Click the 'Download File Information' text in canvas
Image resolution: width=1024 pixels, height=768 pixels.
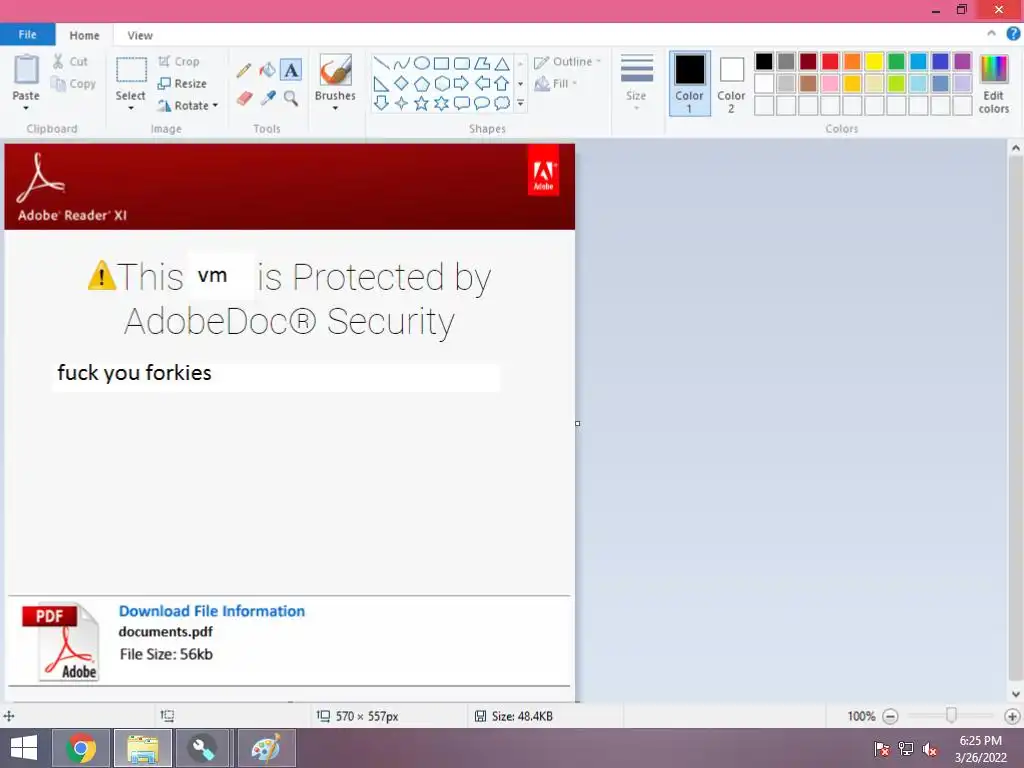[x=212, y=611]
